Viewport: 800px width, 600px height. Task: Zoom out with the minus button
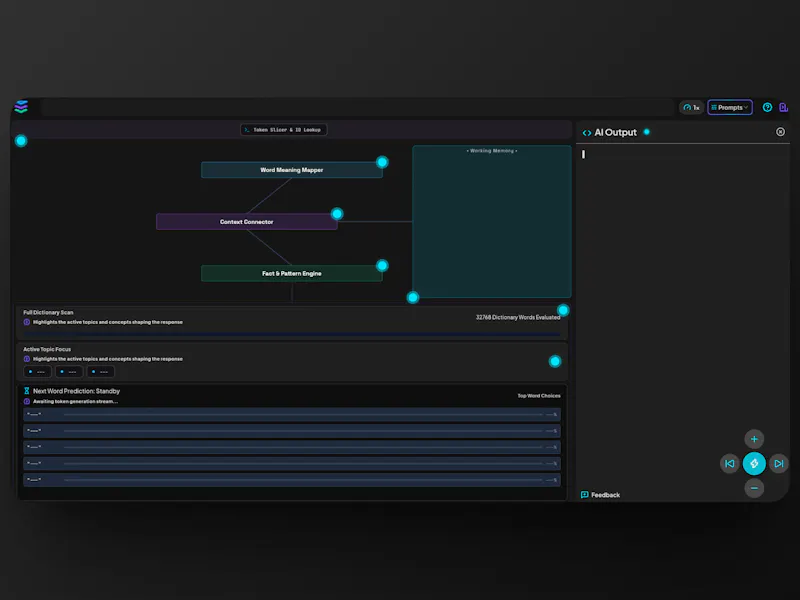[754, 488]
